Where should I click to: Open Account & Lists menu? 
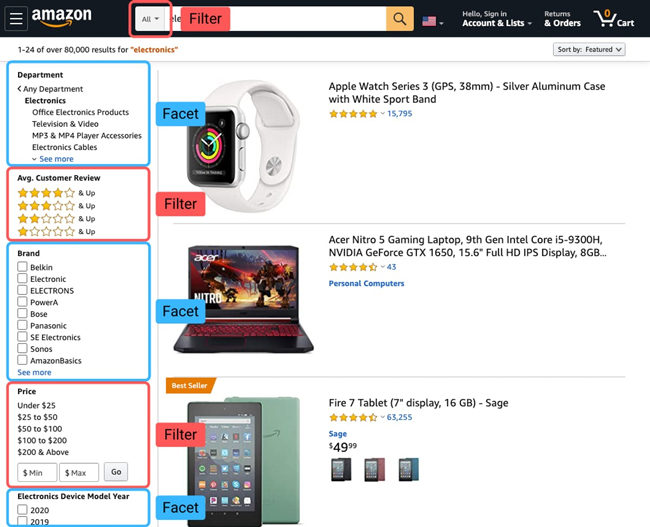click(x=497, y=19)
